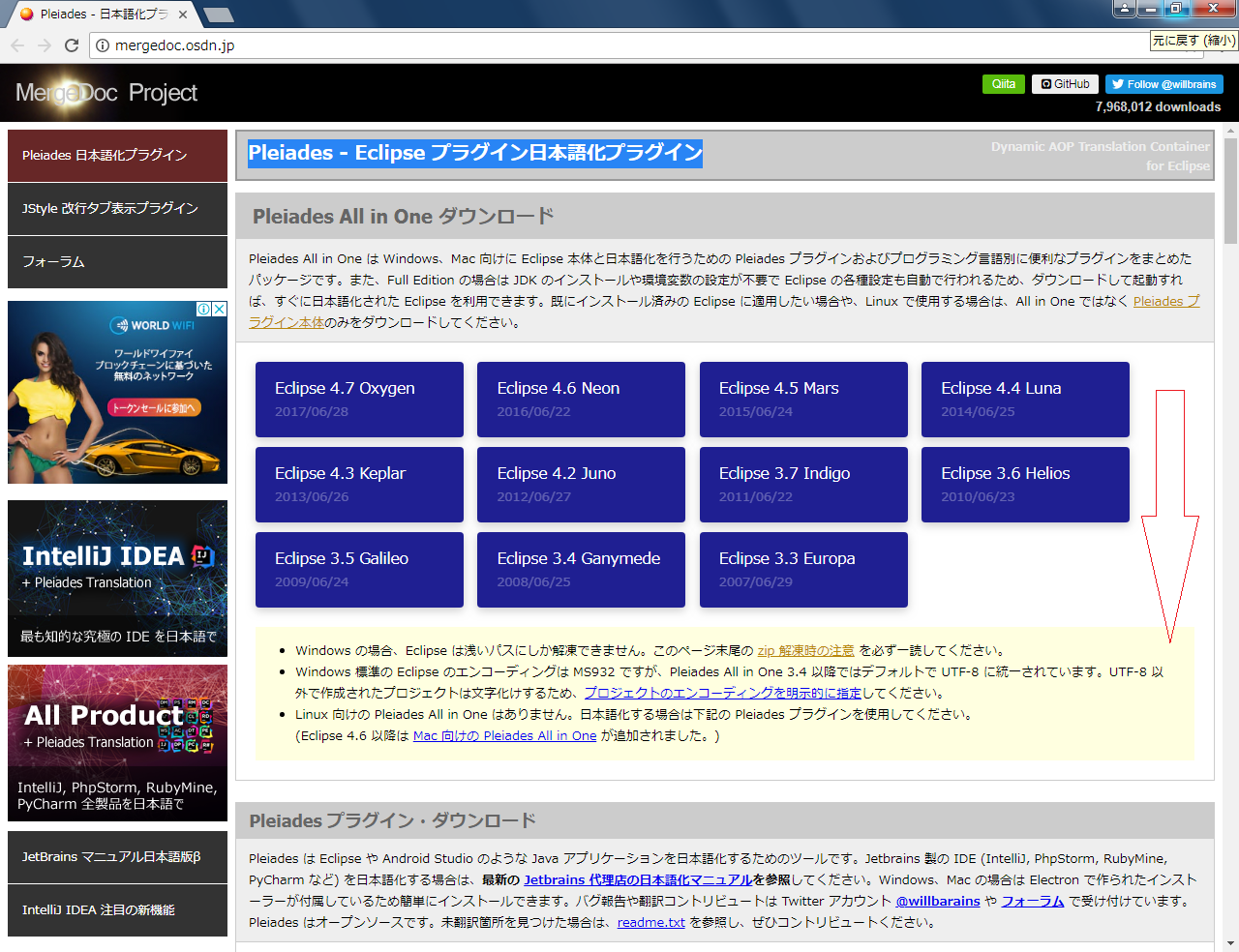Reload the page with the refresh icon
The height and width of the screenshot is (952, 1239).
(x=72, y=45)
